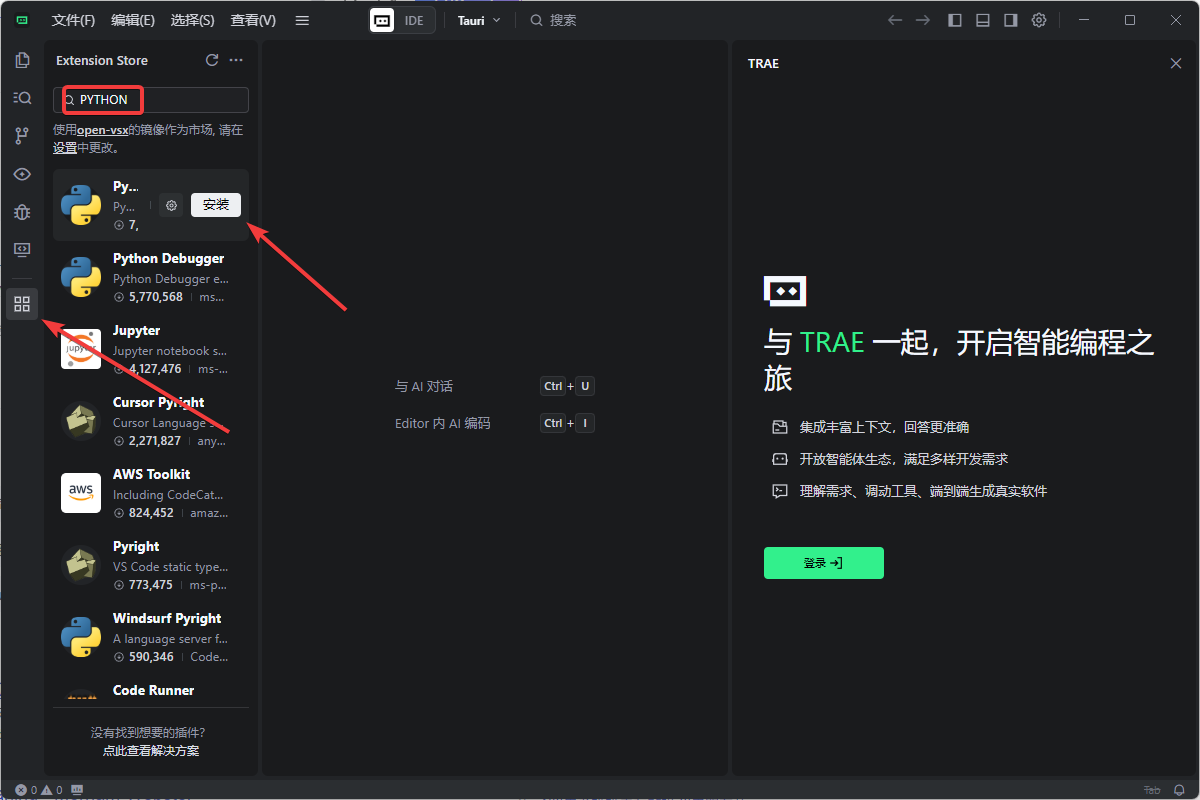Image resolution: width=1200 pixels, height=800 pixels.
Task: Navigate back with left arrow
Action: click(895, 20)
